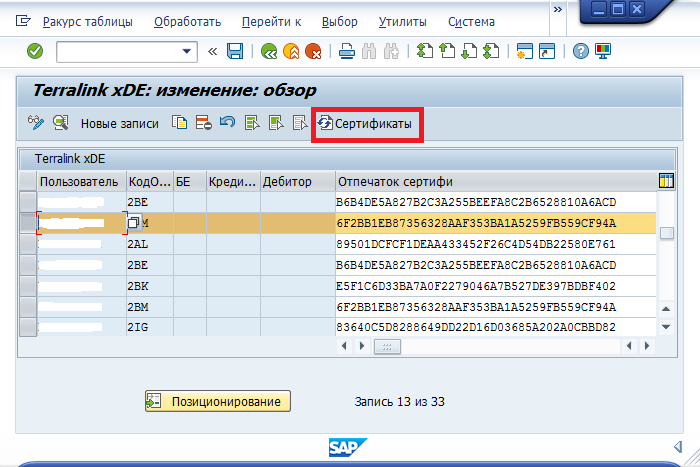
Task: Click the green Back arrow icon
Action: tap(268, 51)
